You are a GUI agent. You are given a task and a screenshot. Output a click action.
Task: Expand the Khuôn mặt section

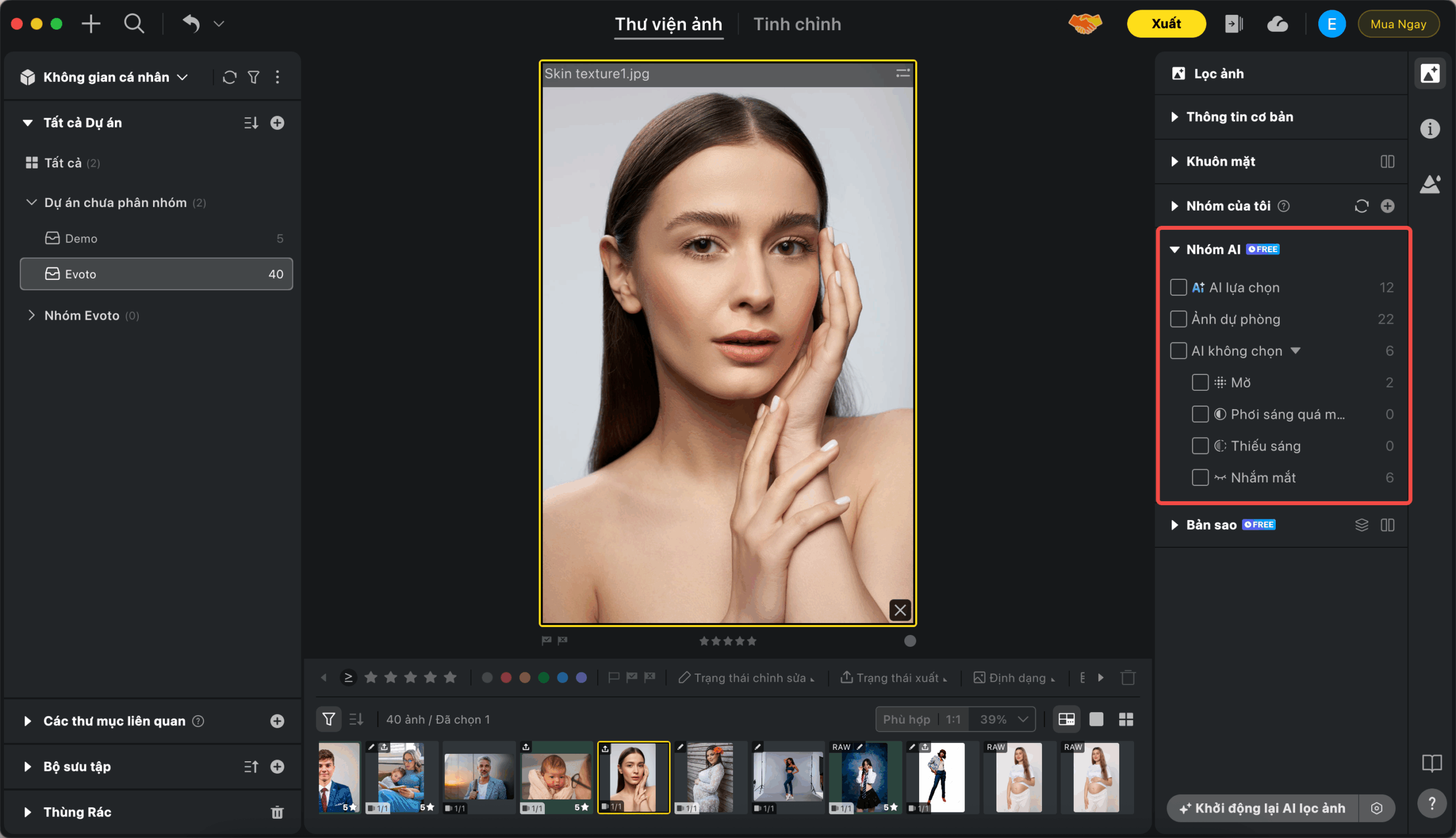1174,162
